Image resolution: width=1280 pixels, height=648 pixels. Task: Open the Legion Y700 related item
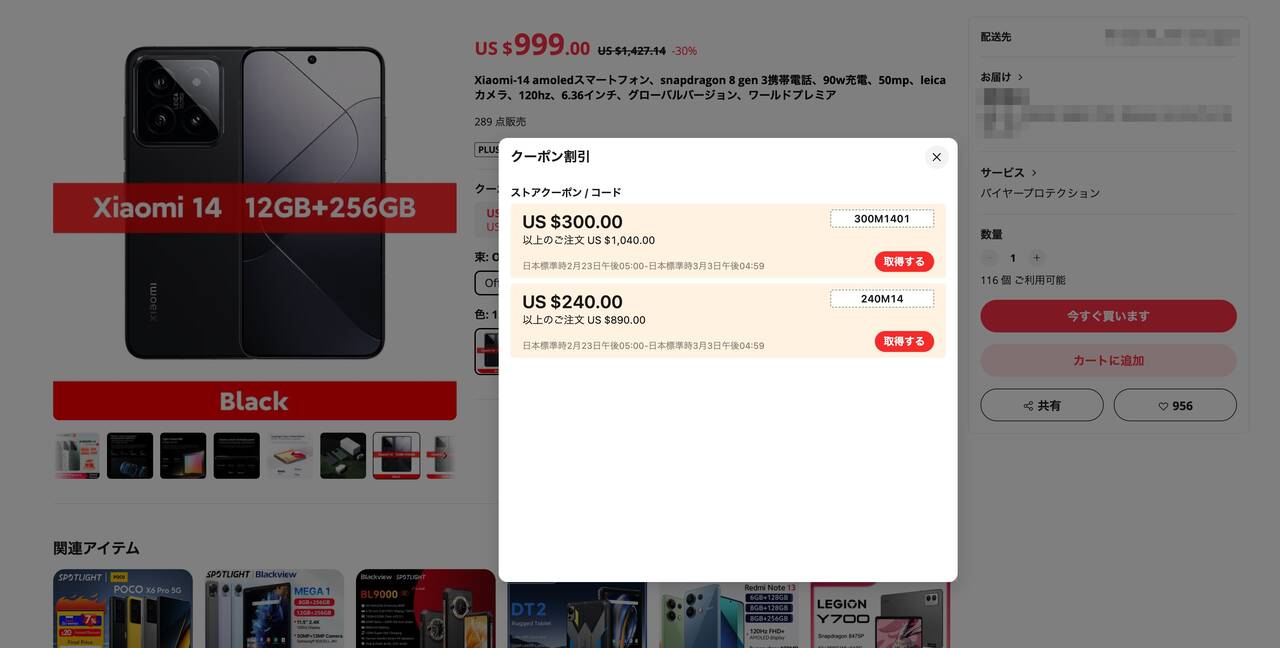pyautogui.click(x=880, y=608)
